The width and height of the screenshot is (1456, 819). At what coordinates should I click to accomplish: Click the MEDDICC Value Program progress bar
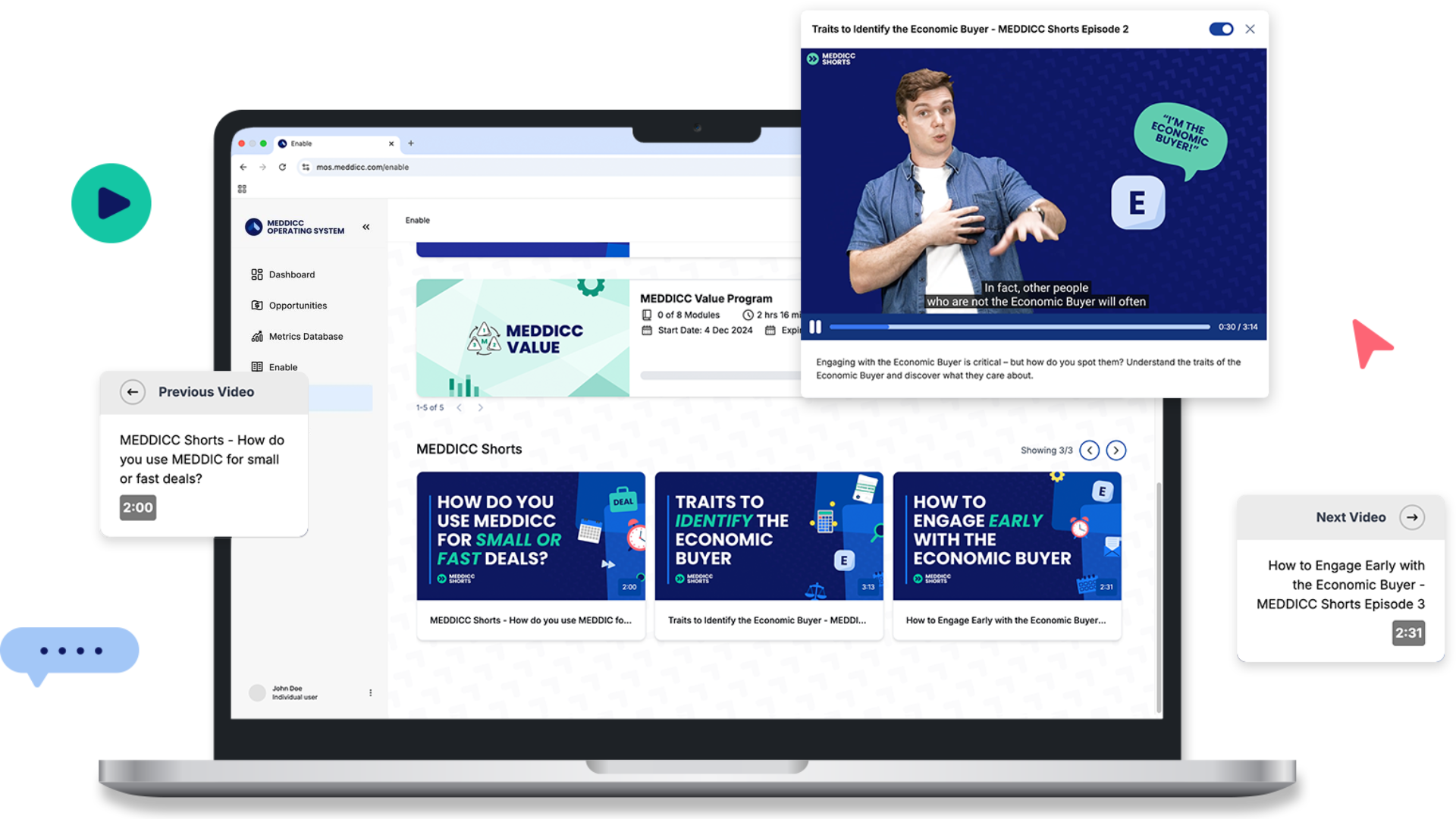click(x=720, y=375)
